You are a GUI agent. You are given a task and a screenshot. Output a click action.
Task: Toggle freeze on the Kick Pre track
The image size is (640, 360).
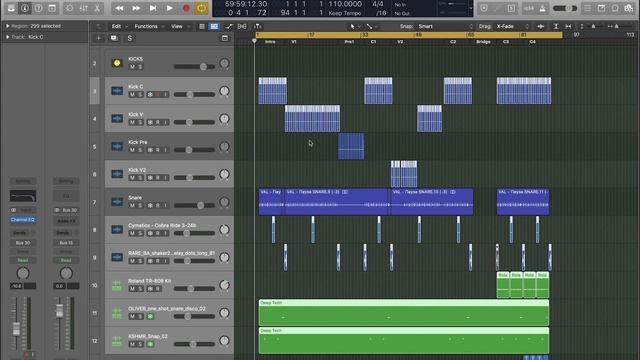150,150
